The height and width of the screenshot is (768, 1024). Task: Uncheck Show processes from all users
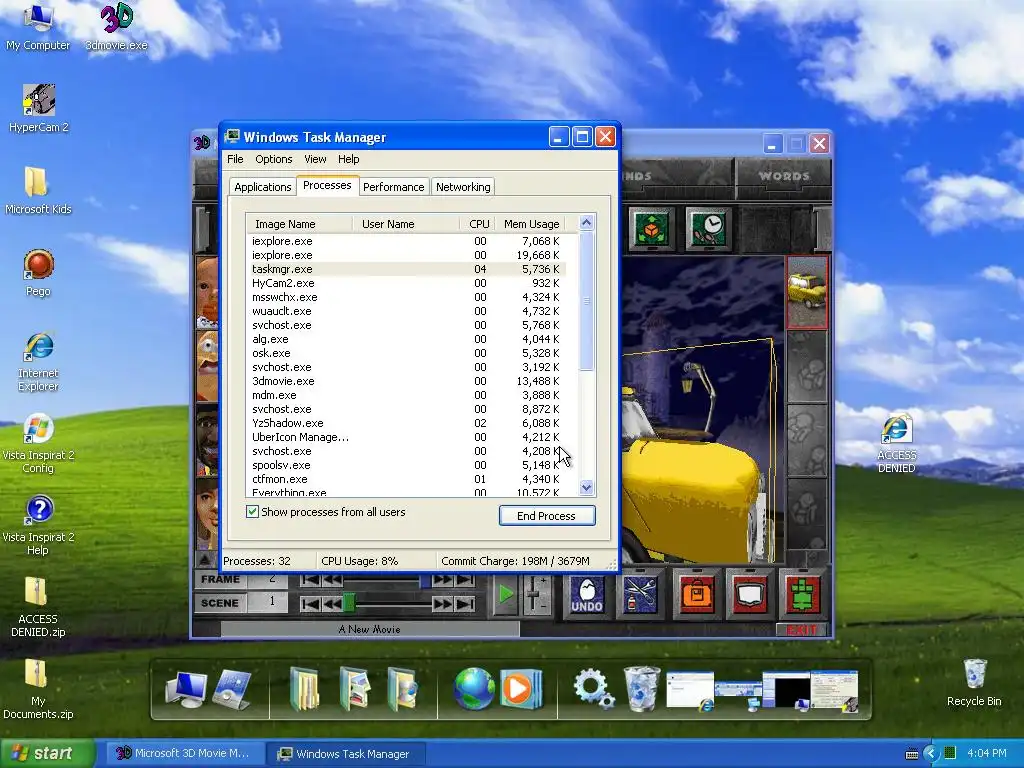252,511
